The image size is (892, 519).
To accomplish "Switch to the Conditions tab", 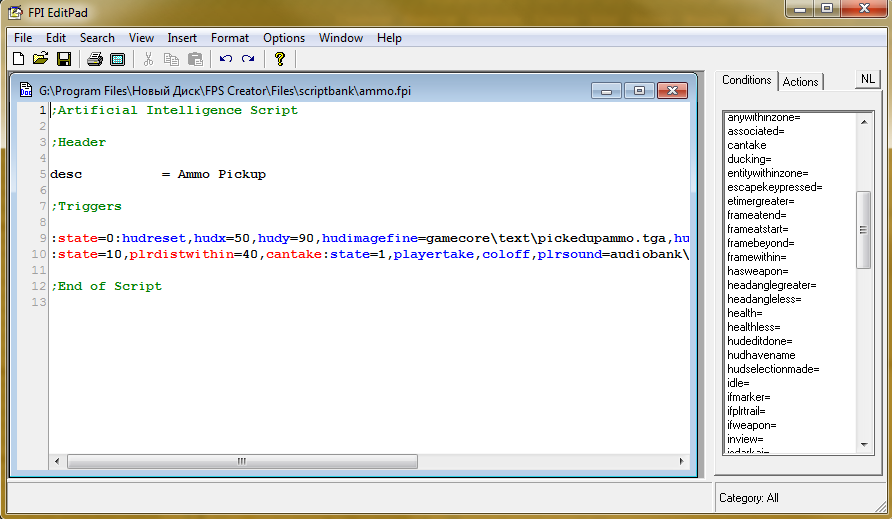I will coord(746,80).
